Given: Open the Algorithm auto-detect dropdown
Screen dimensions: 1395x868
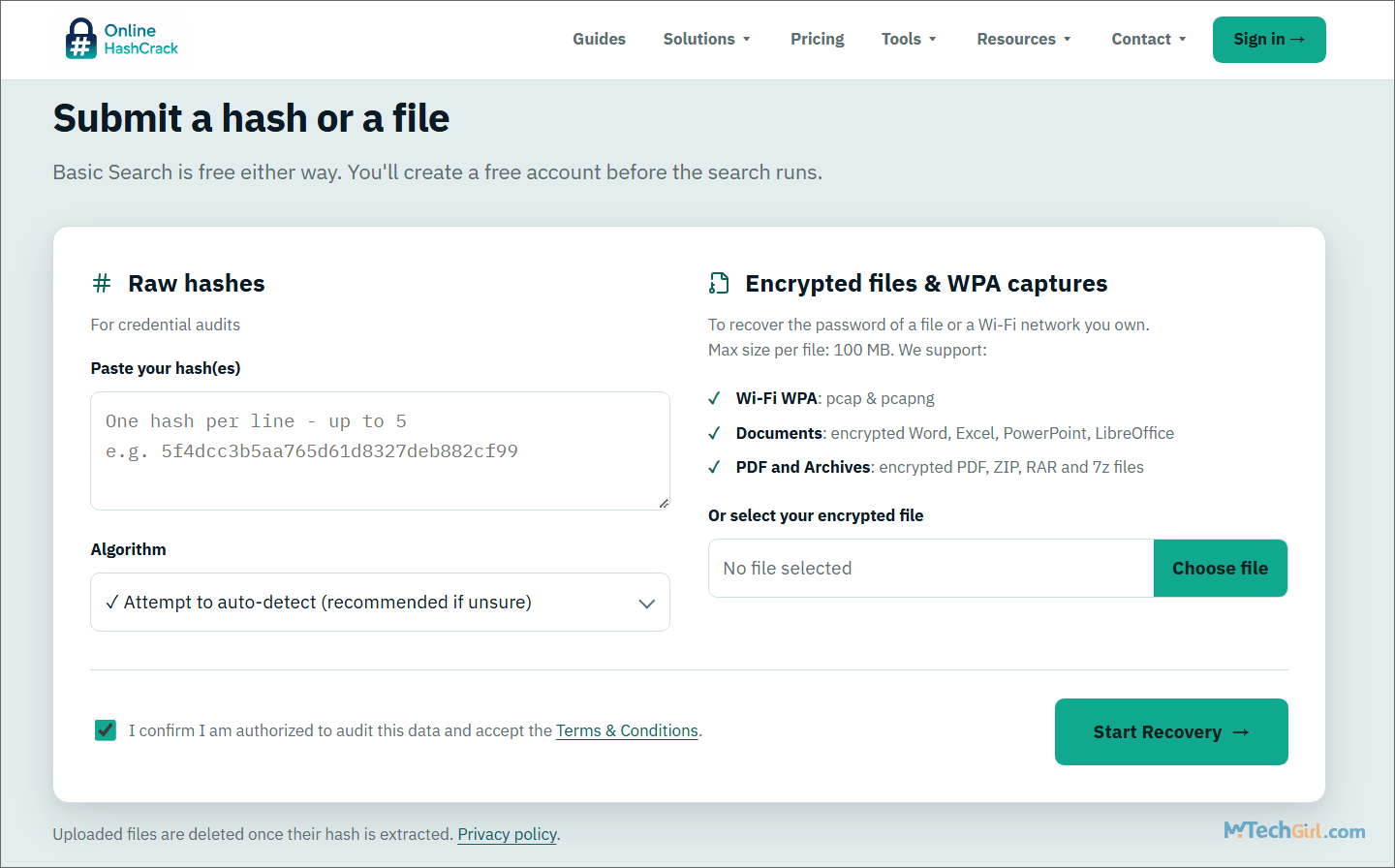Looking at the screenshot, I should tap(380, 603).
